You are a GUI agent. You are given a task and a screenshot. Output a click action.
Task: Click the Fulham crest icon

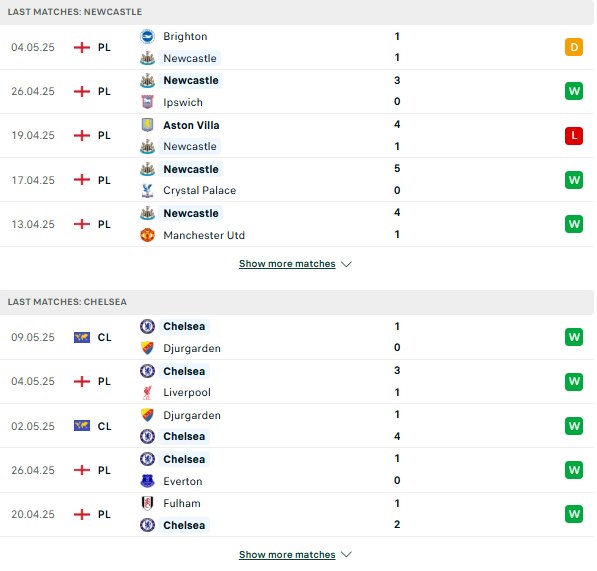pos(147,503)
